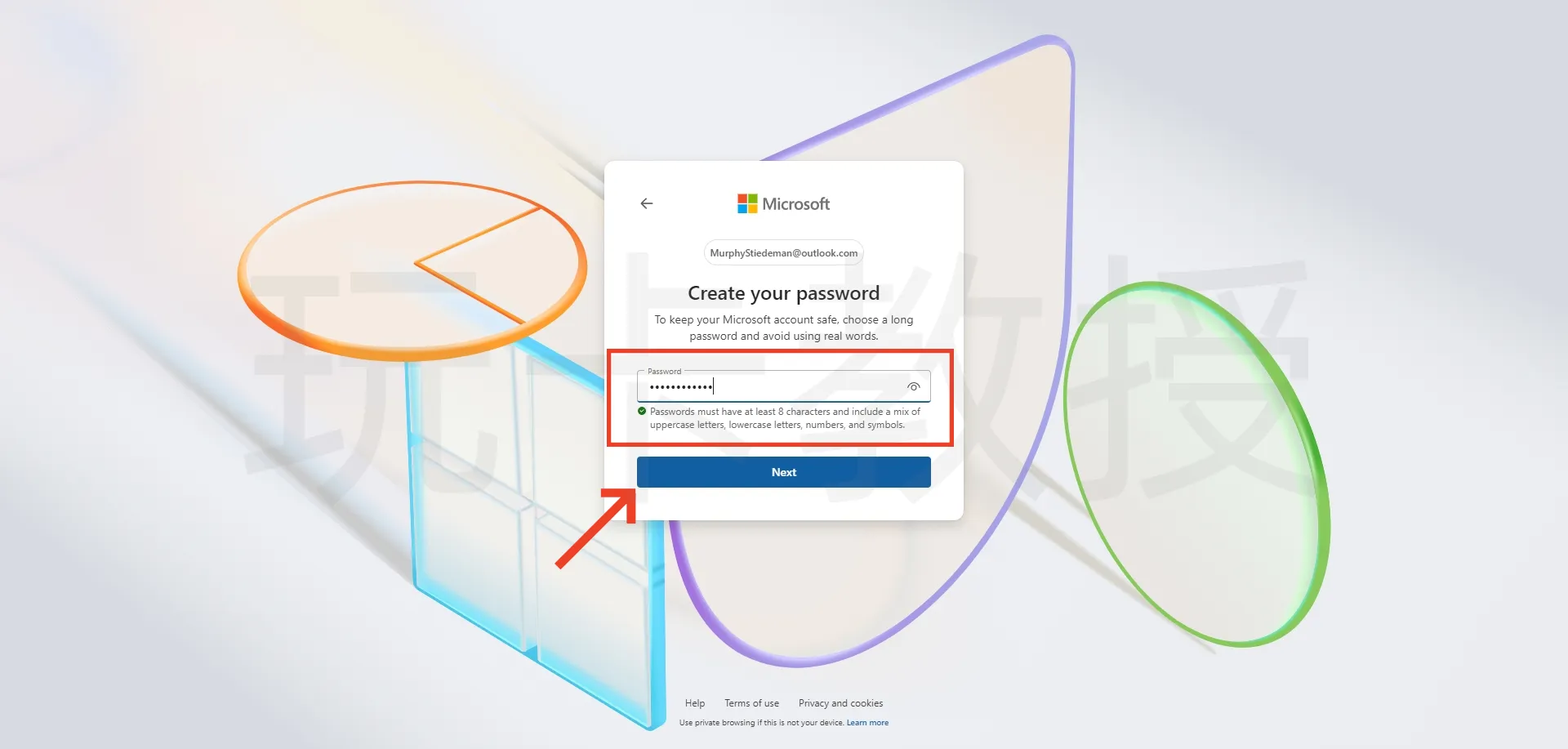Open the Terms of use link

(x=751, y=703)
